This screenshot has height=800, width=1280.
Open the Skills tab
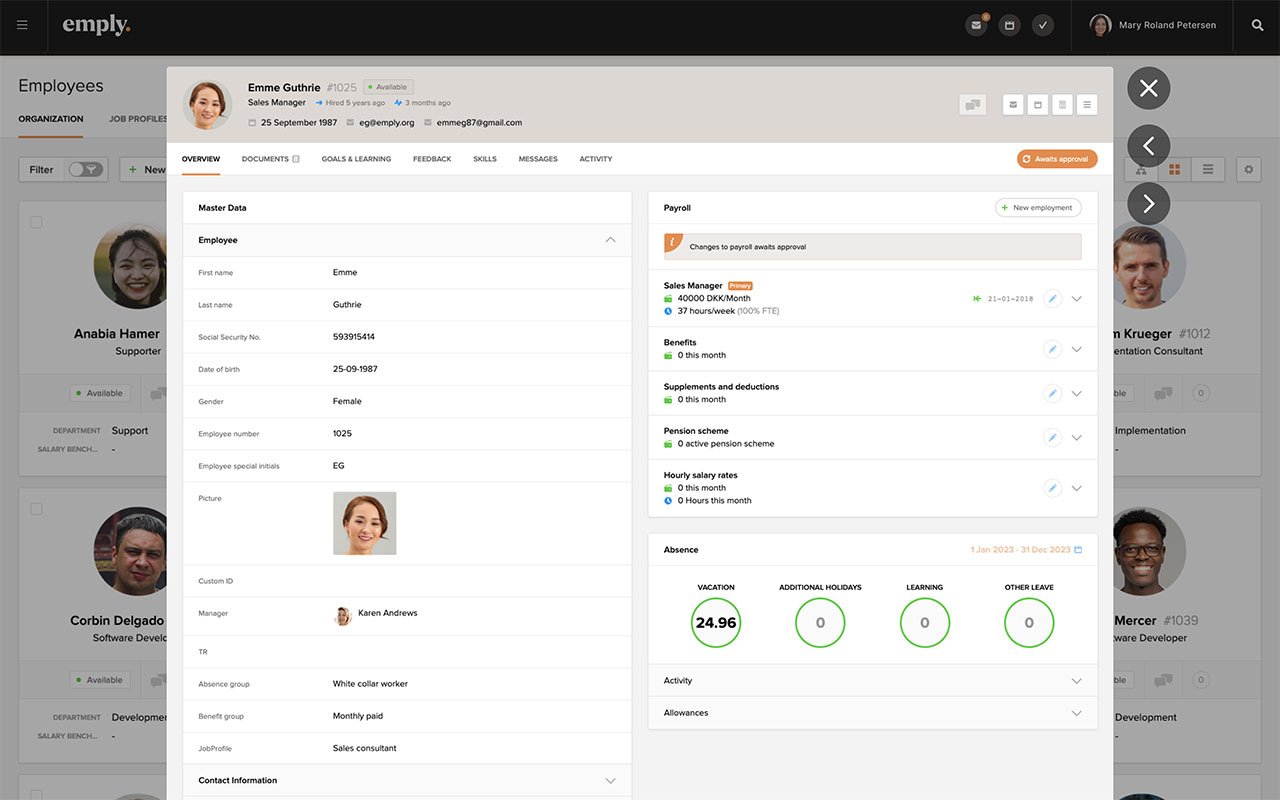[x=484, y=159]
